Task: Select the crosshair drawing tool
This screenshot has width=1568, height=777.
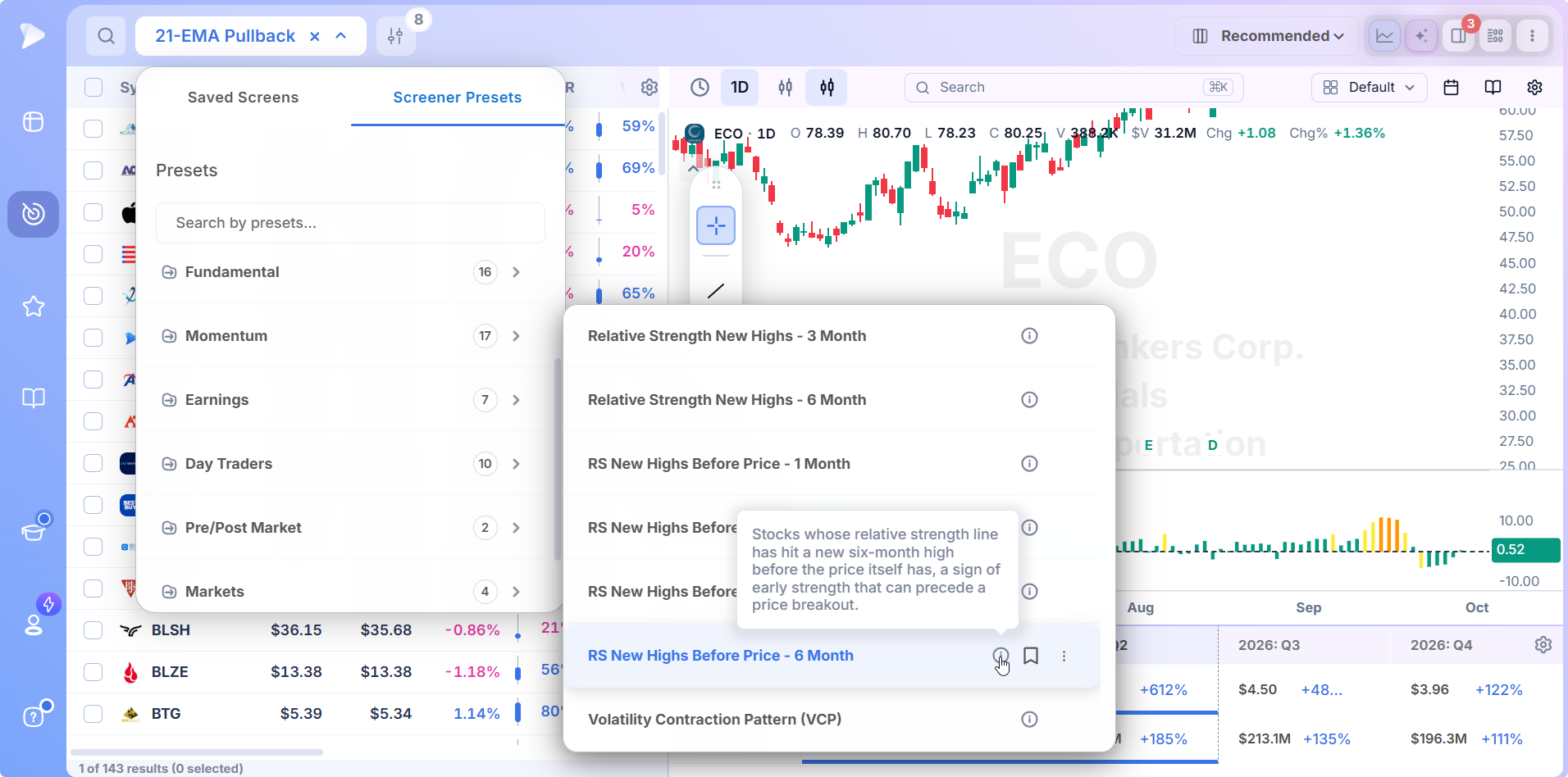Action: 716,225
